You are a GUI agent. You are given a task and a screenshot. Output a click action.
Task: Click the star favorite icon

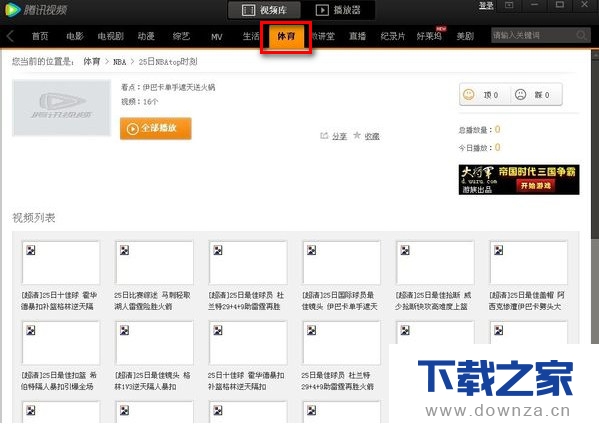[357, 135]
